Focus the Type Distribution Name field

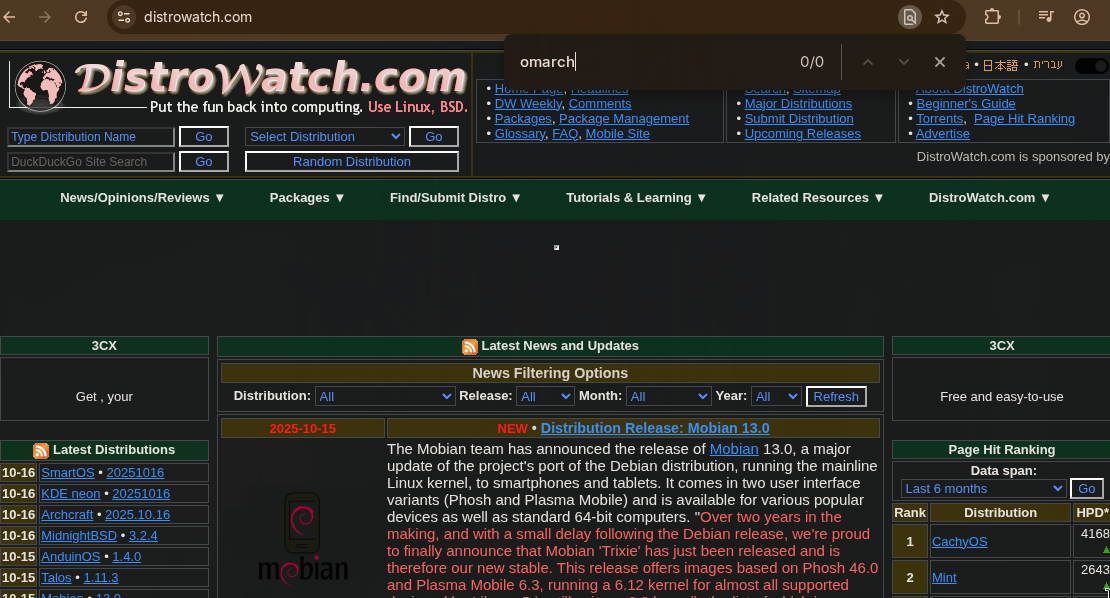pos(91,137)
